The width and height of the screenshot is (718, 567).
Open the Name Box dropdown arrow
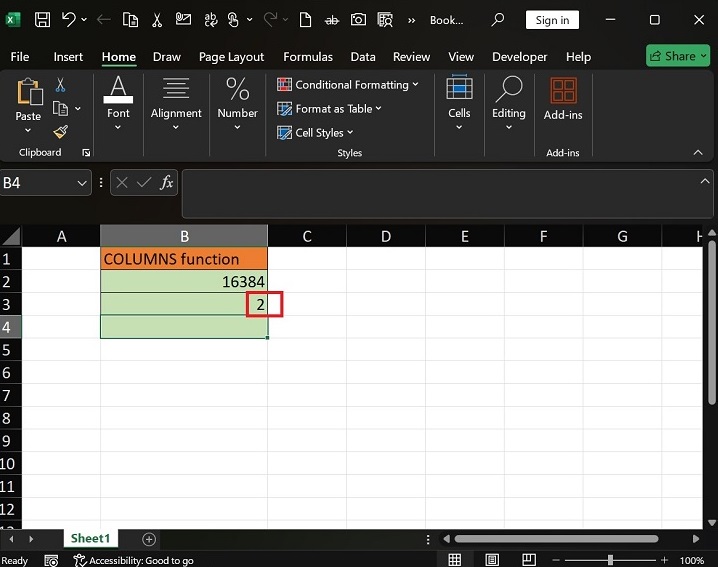tap(83, 183)
